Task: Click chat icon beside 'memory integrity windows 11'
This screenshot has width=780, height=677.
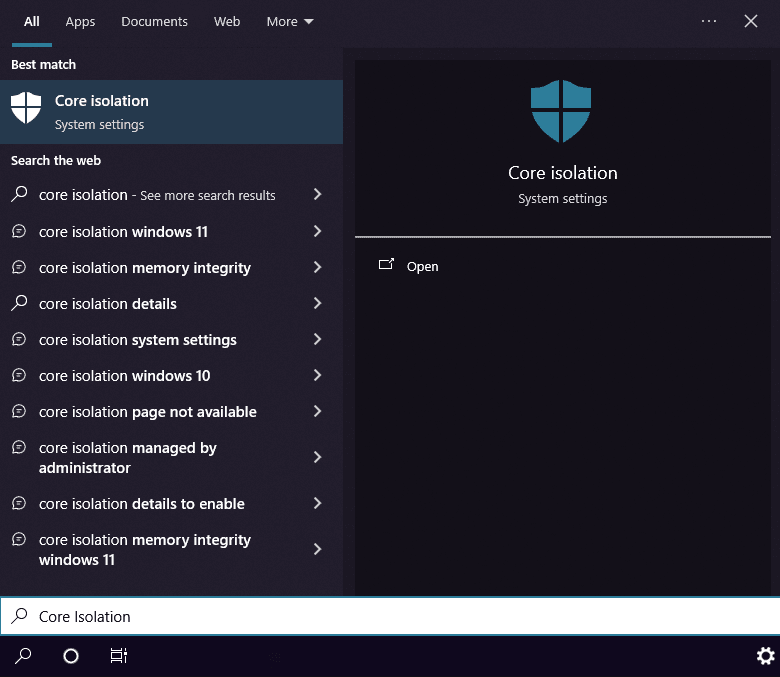Action: (x=19, y=539)
